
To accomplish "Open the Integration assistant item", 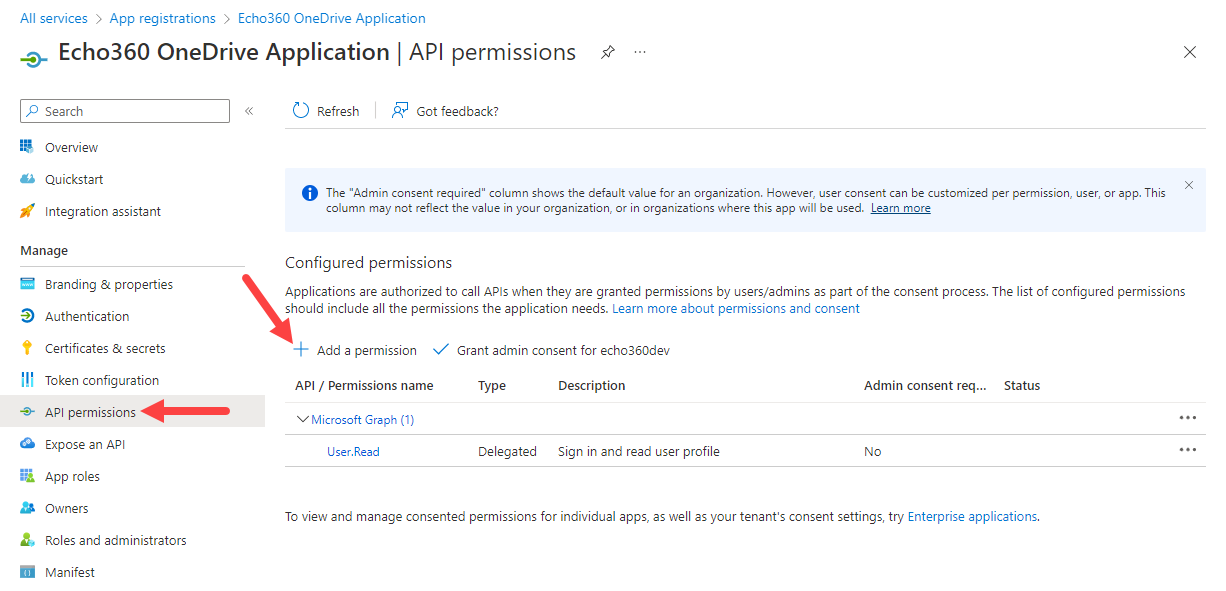I will [x=103, y=211].
